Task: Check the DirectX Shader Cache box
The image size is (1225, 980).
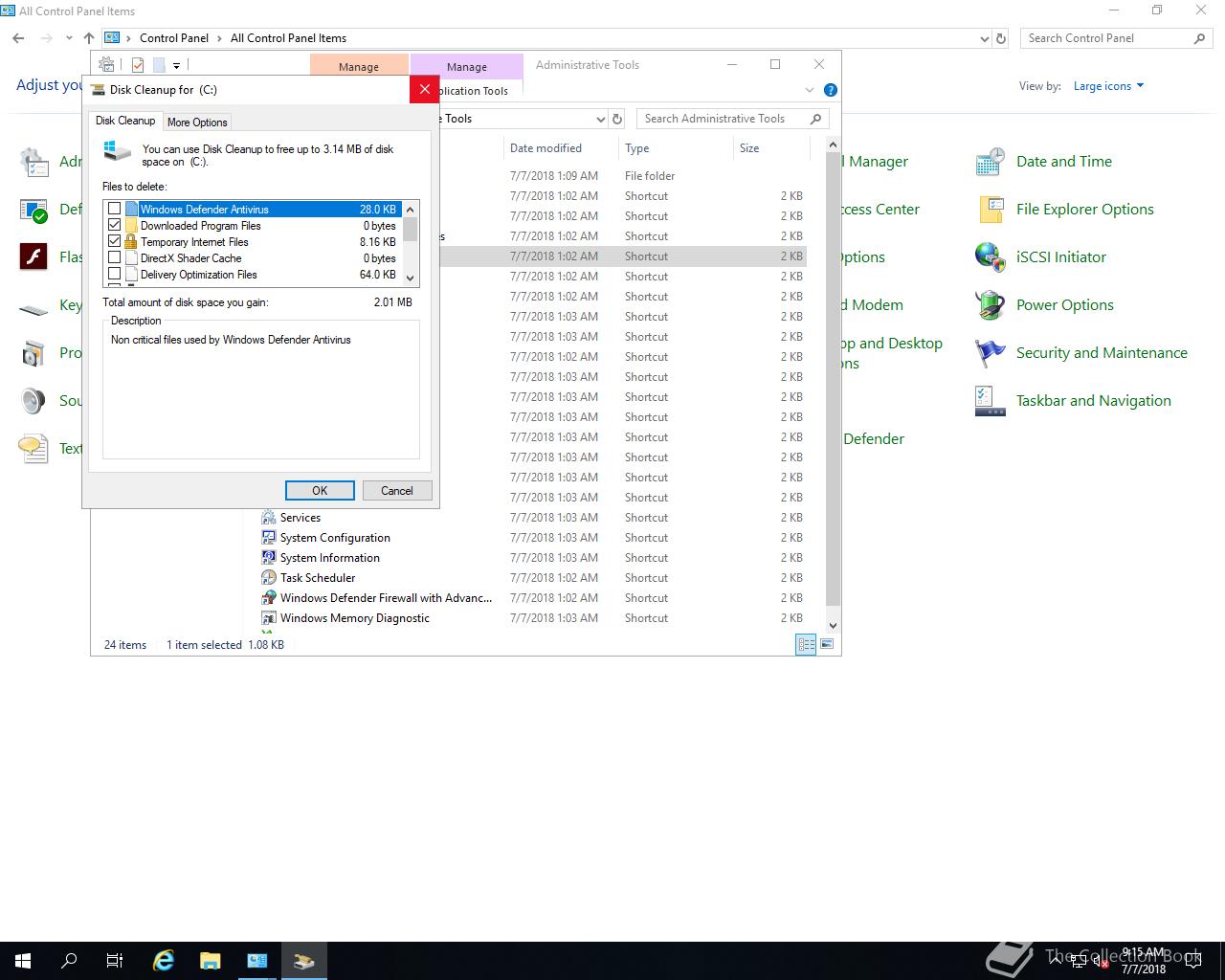Action: [115, 257]
